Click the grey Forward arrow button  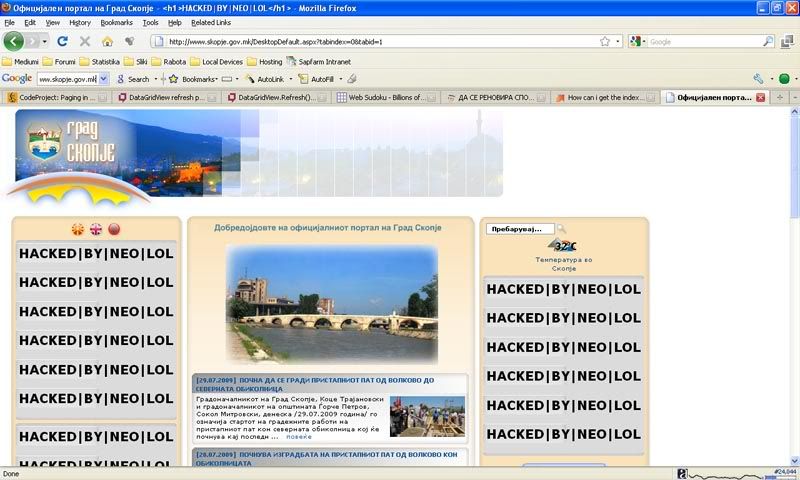32,41
